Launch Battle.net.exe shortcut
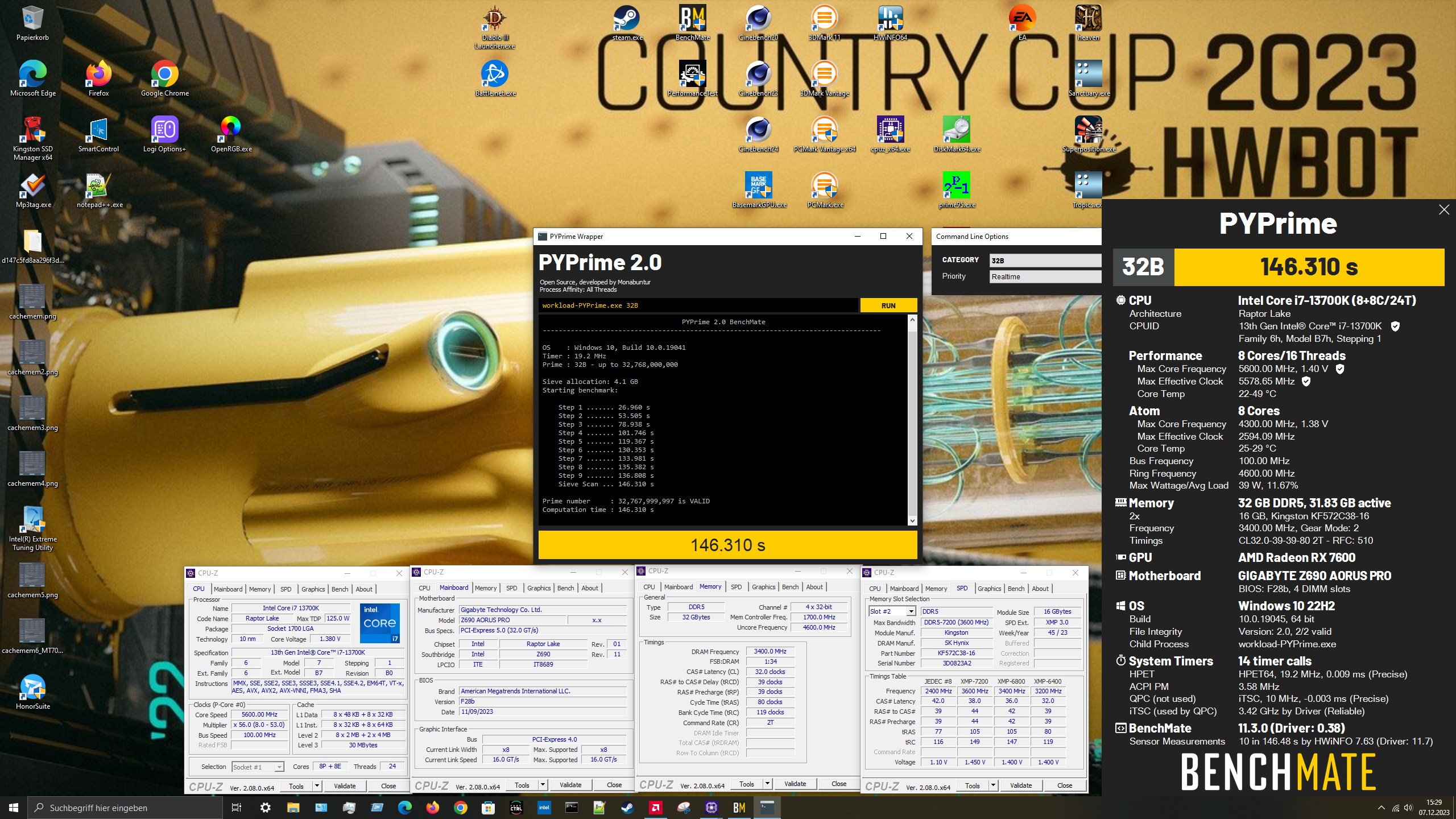The height and width of the screenshot is (819, 1456). 495,78
